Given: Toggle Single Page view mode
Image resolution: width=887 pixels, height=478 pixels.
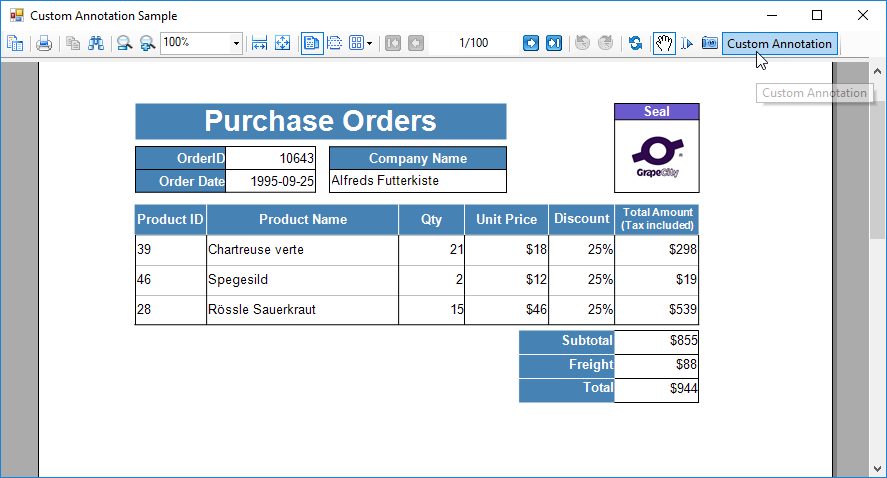Looking at the screenshot, I should point(312,44).
